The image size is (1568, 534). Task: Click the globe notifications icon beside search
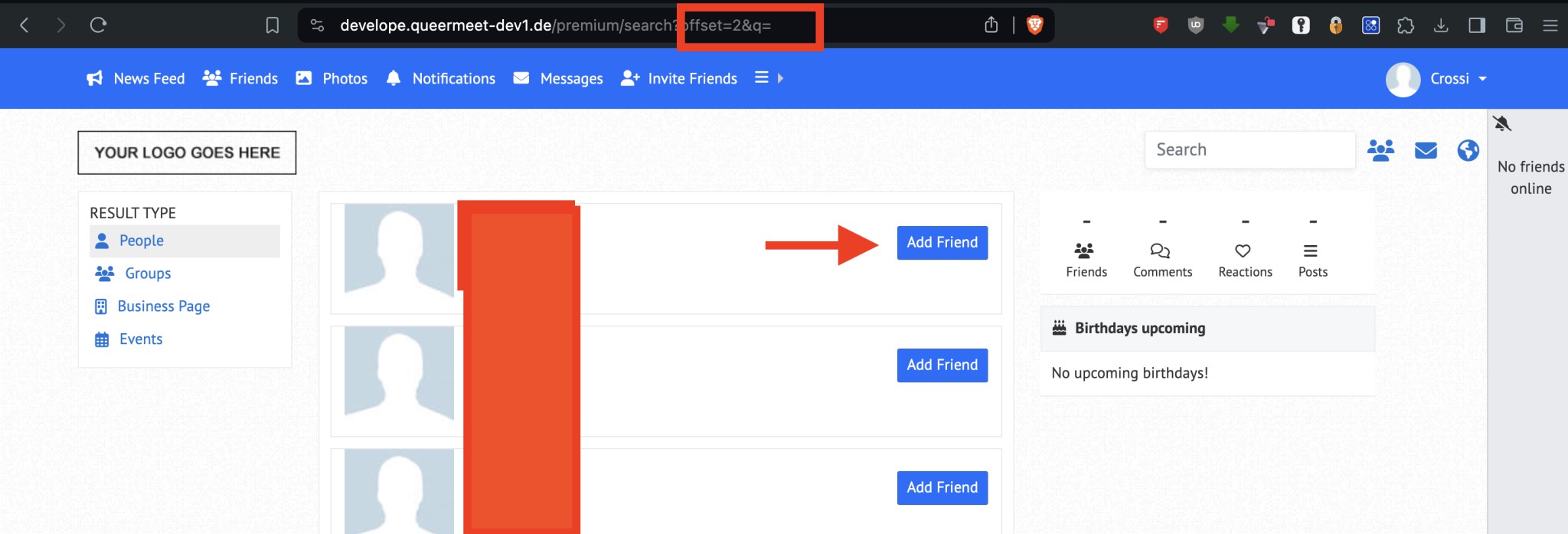point(1468,150)
